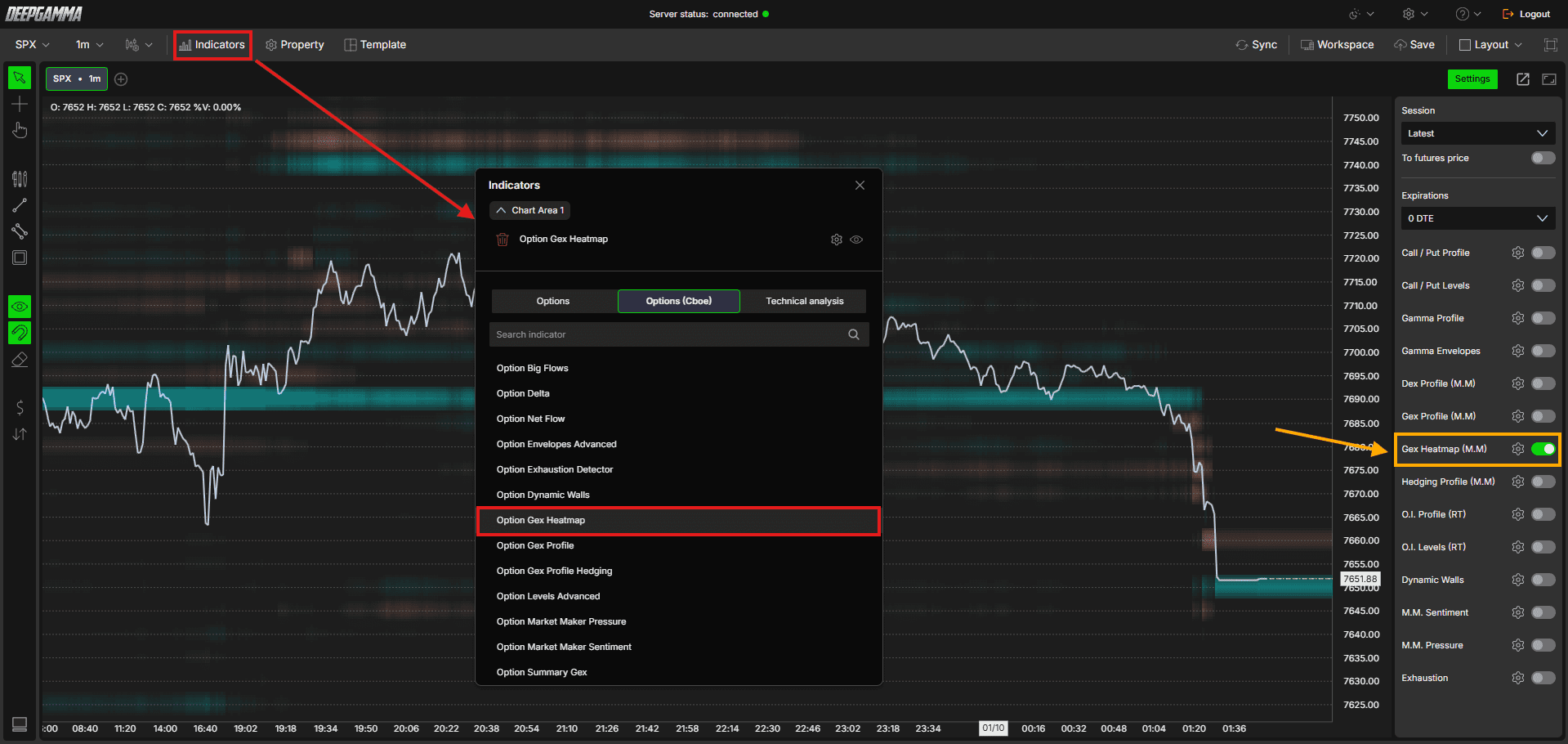Close the Indicators dialog

point(860,186)
